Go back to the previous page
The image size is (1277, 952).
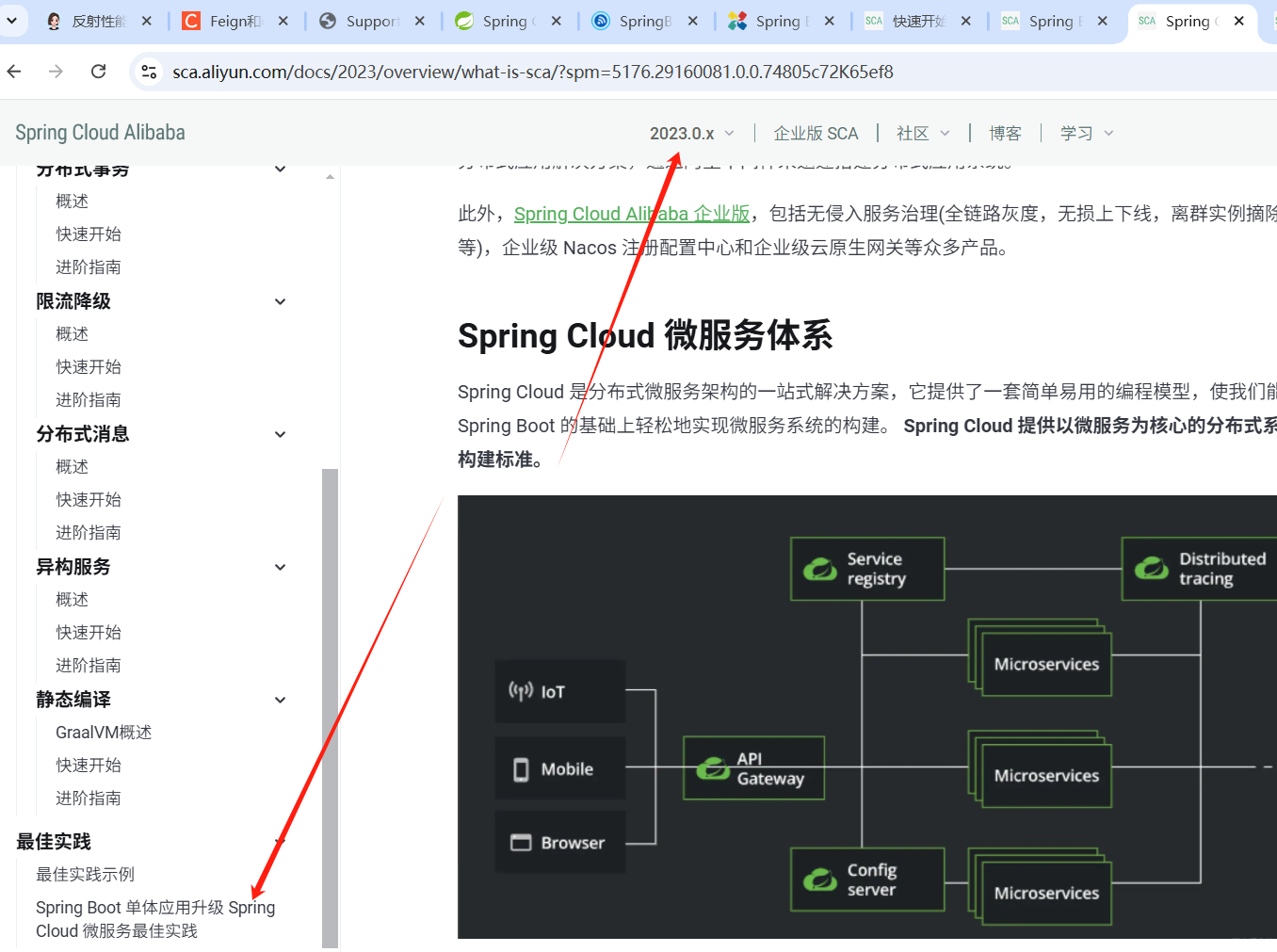pos(14,72)
